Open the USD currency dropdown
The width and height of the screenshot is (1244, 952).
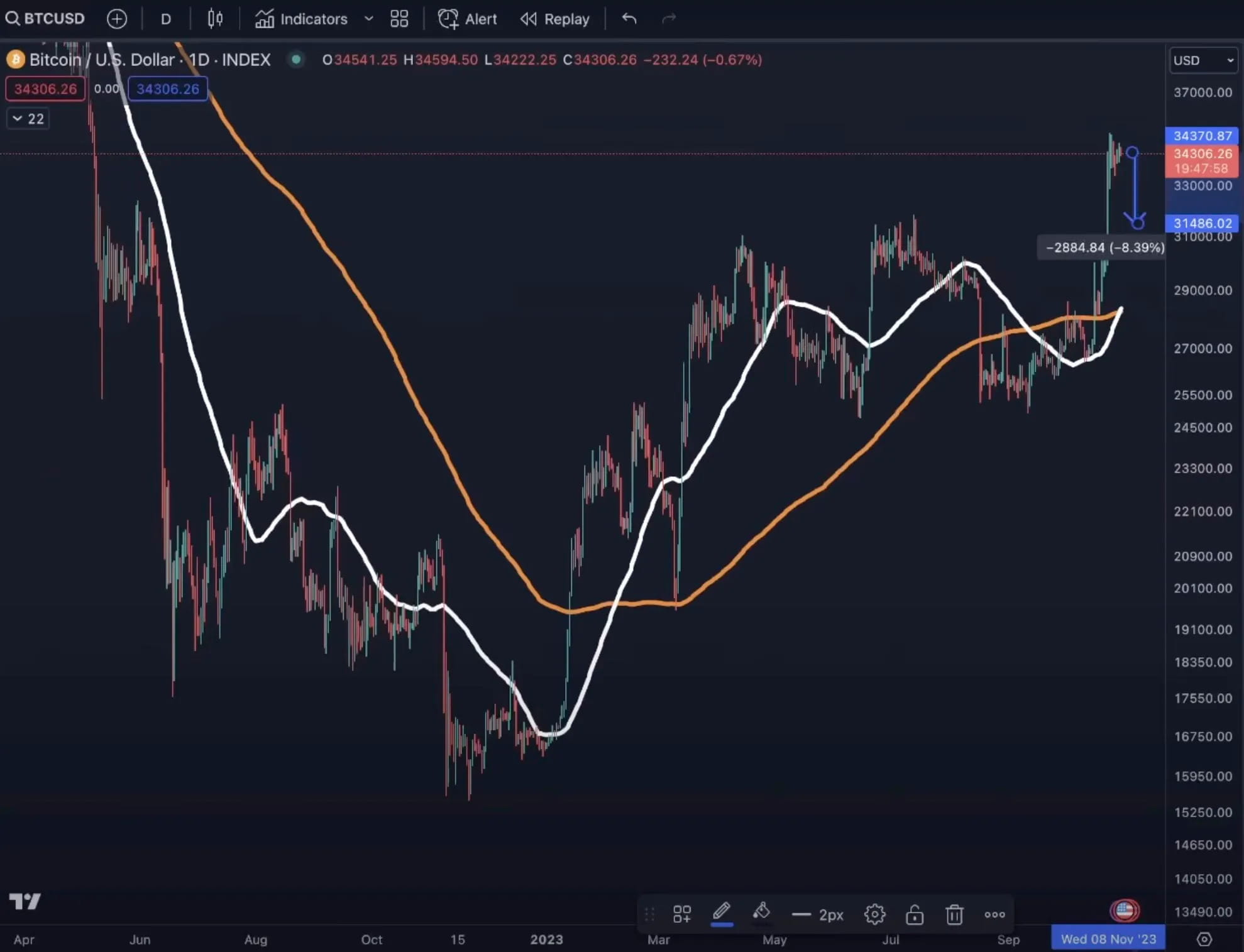point(1202,60)
